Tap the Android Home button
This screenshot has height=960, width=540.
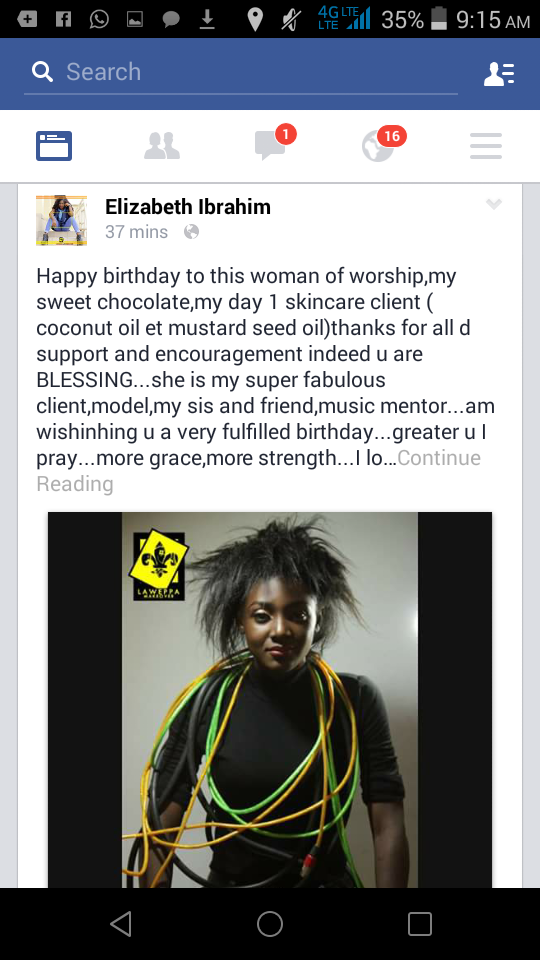pos(270,924)
